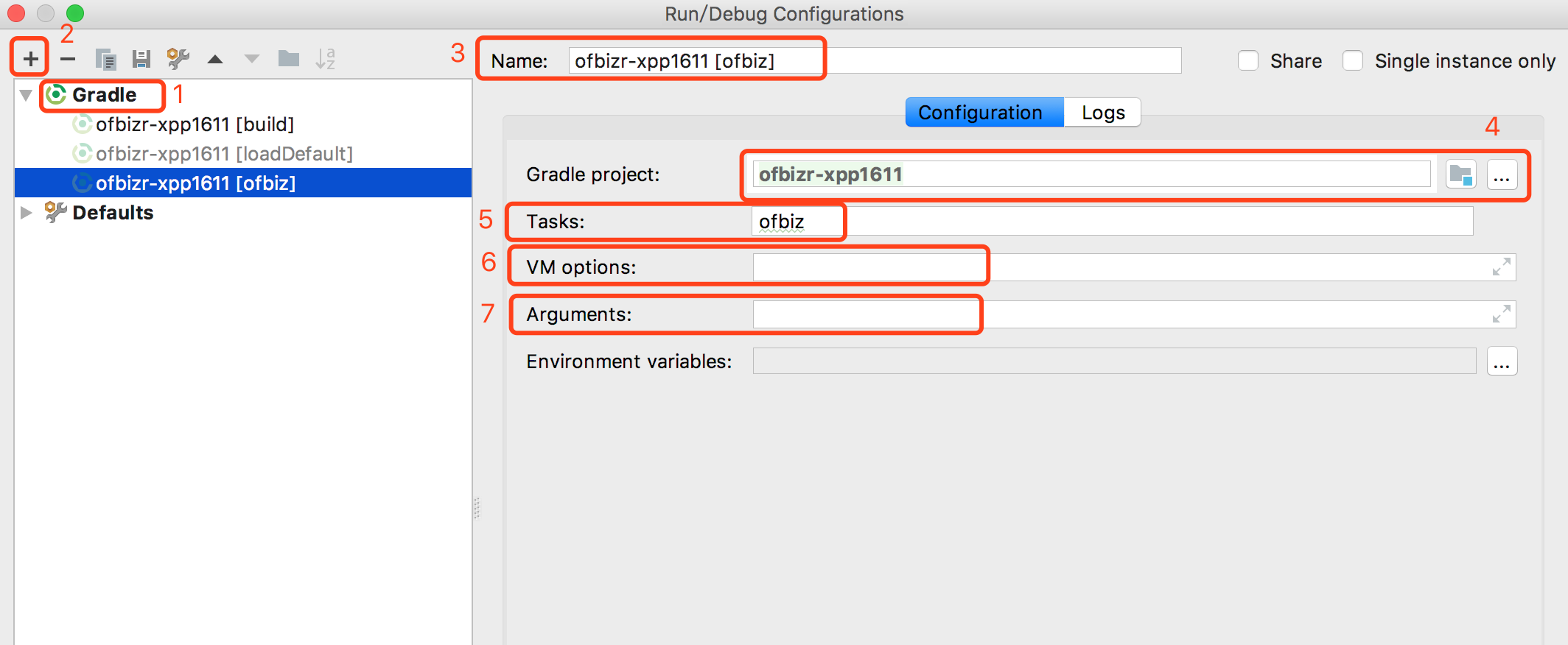Open the Environment variables ellipsis dialog
This screenshot has width=1568, height=645.
pyautogui.click(x=1502, y=362)
